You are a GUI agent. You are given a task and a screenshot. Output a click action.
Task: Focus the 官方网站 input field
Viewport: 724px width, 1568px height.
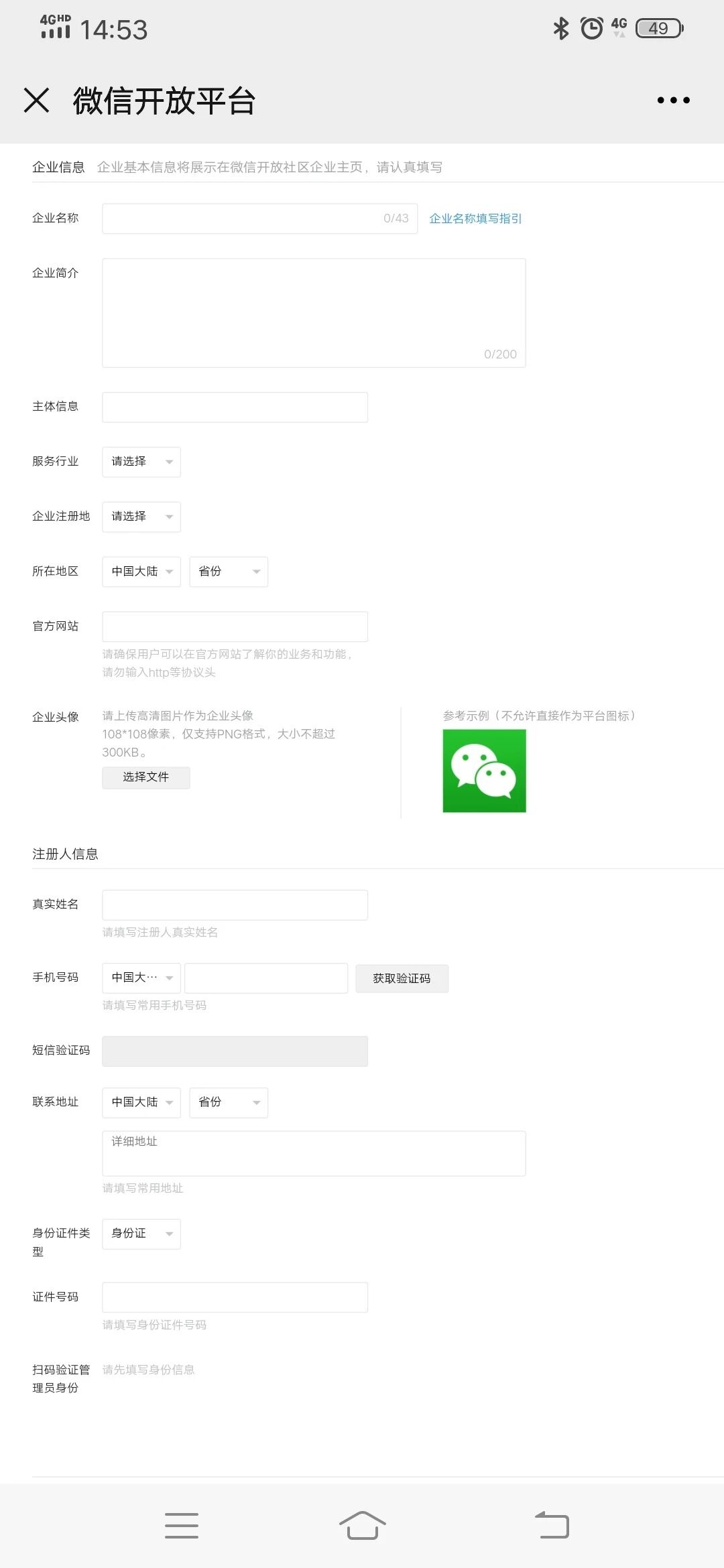click(235, 627)
